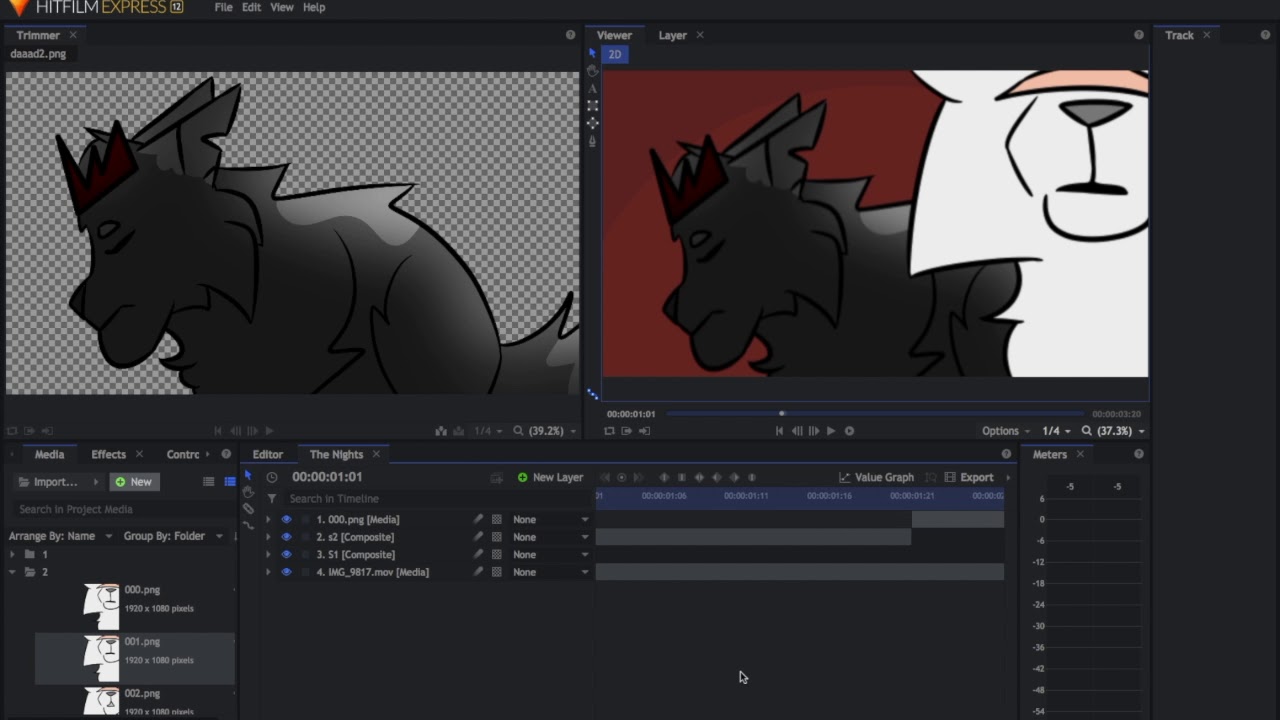Open the View menu

point(282,7)
